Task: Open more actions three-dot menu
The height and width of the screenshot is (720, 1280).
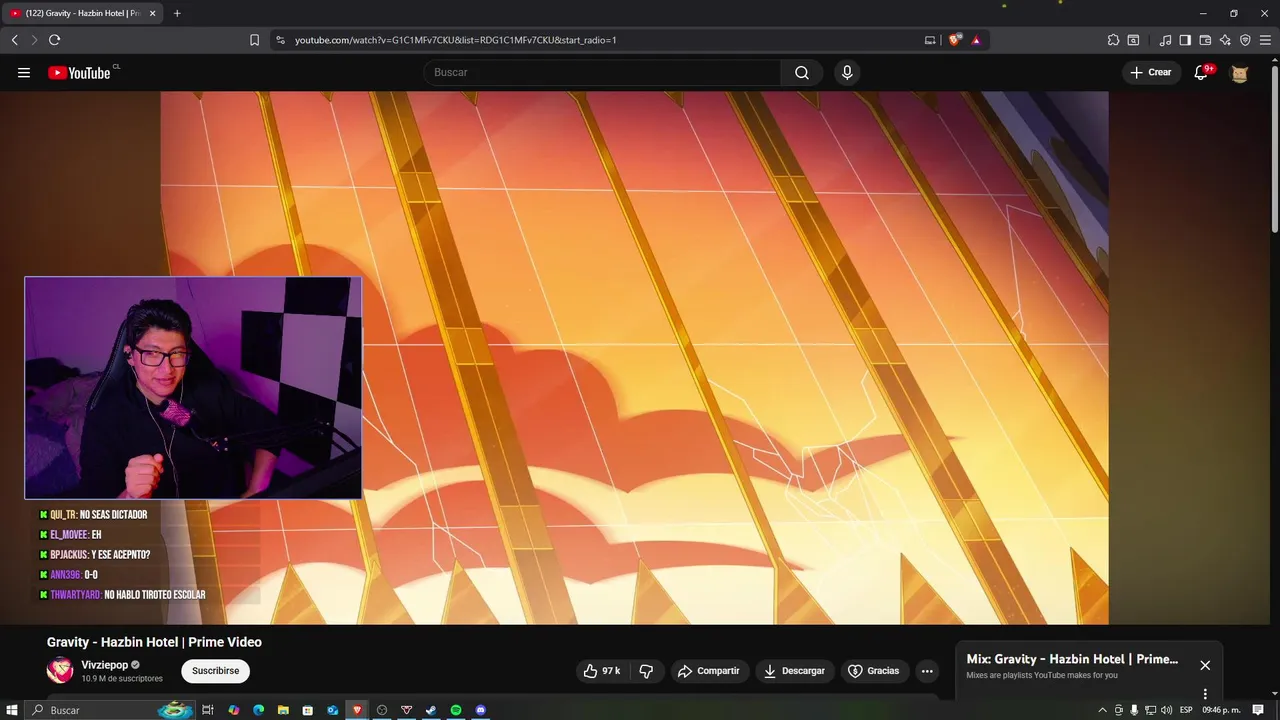Action: [927, 671]
